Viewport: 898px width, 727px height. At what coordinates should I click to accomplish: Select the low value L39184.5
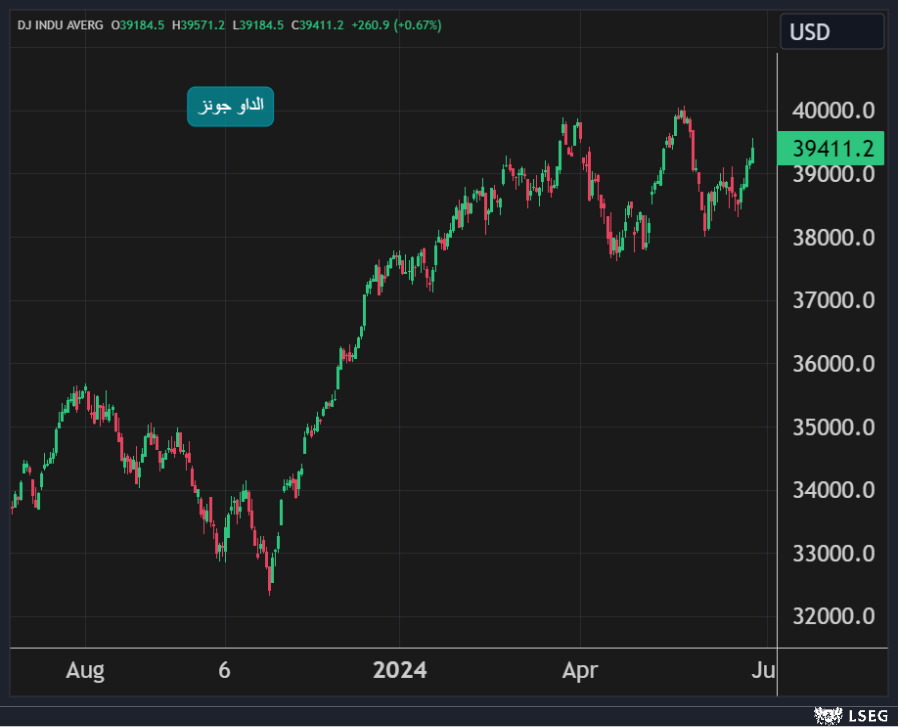(256, 24)
